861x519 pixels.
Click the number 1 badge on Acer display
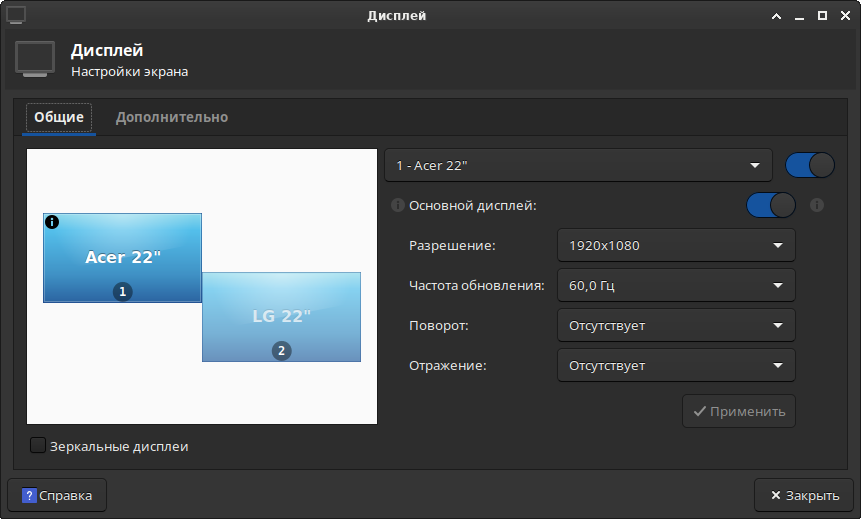122,291
